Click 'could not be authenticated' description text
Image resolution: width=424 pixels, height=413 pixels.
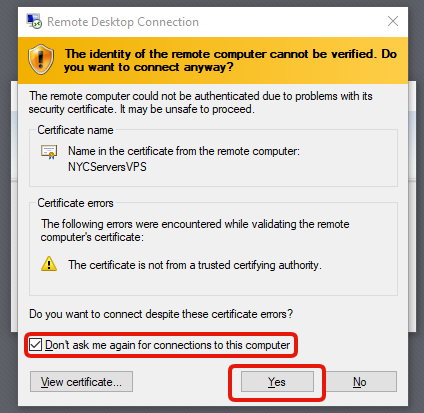point(200,102)
